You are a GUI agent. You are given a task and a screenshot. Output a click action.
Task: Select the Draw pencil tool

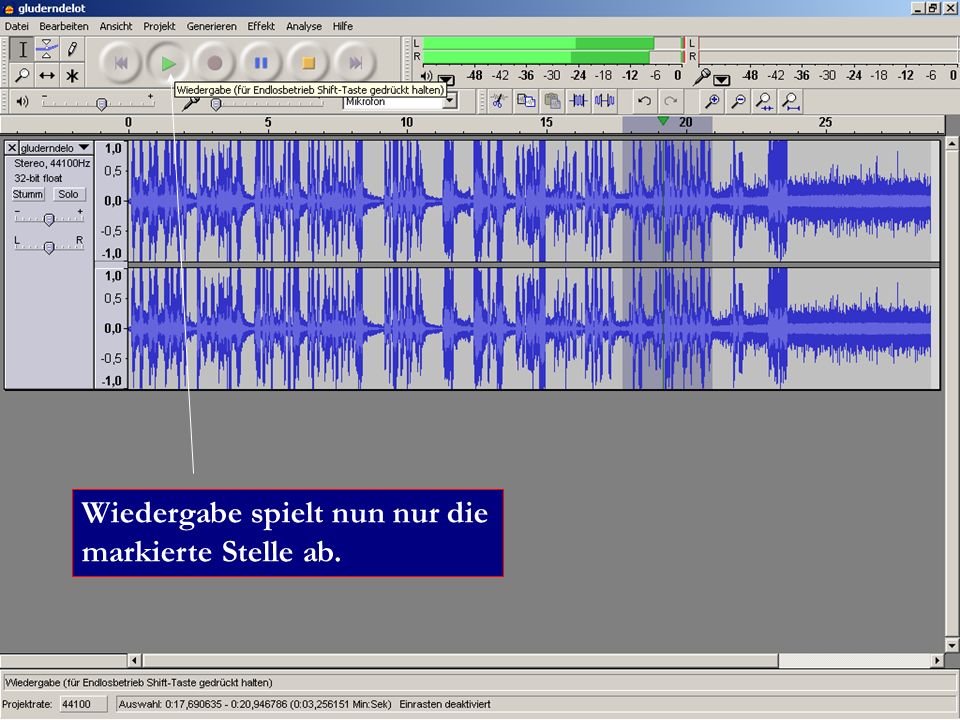pyautogui.click(x=72, y=50)
